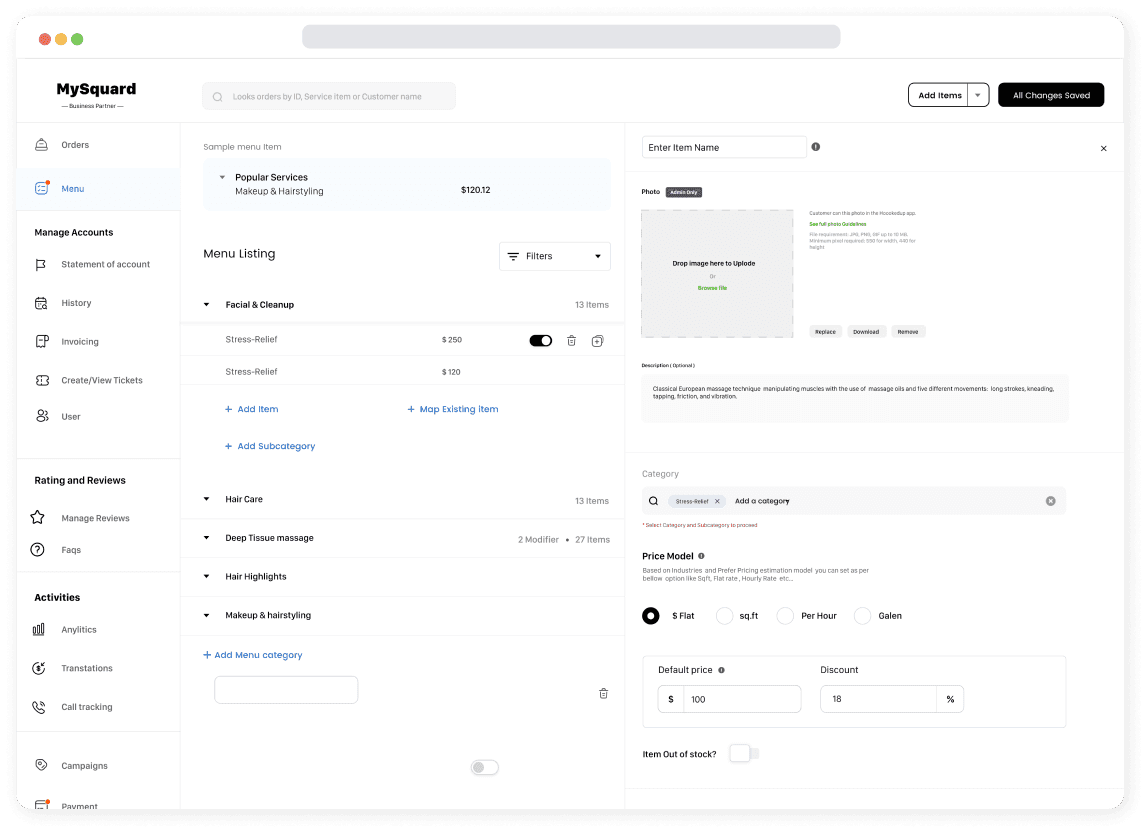Image resolution: width=1148 pixels, height=833 pixels.
Task: Click the trash icon beside the empty category field
Action: click(x=603, y=693)
